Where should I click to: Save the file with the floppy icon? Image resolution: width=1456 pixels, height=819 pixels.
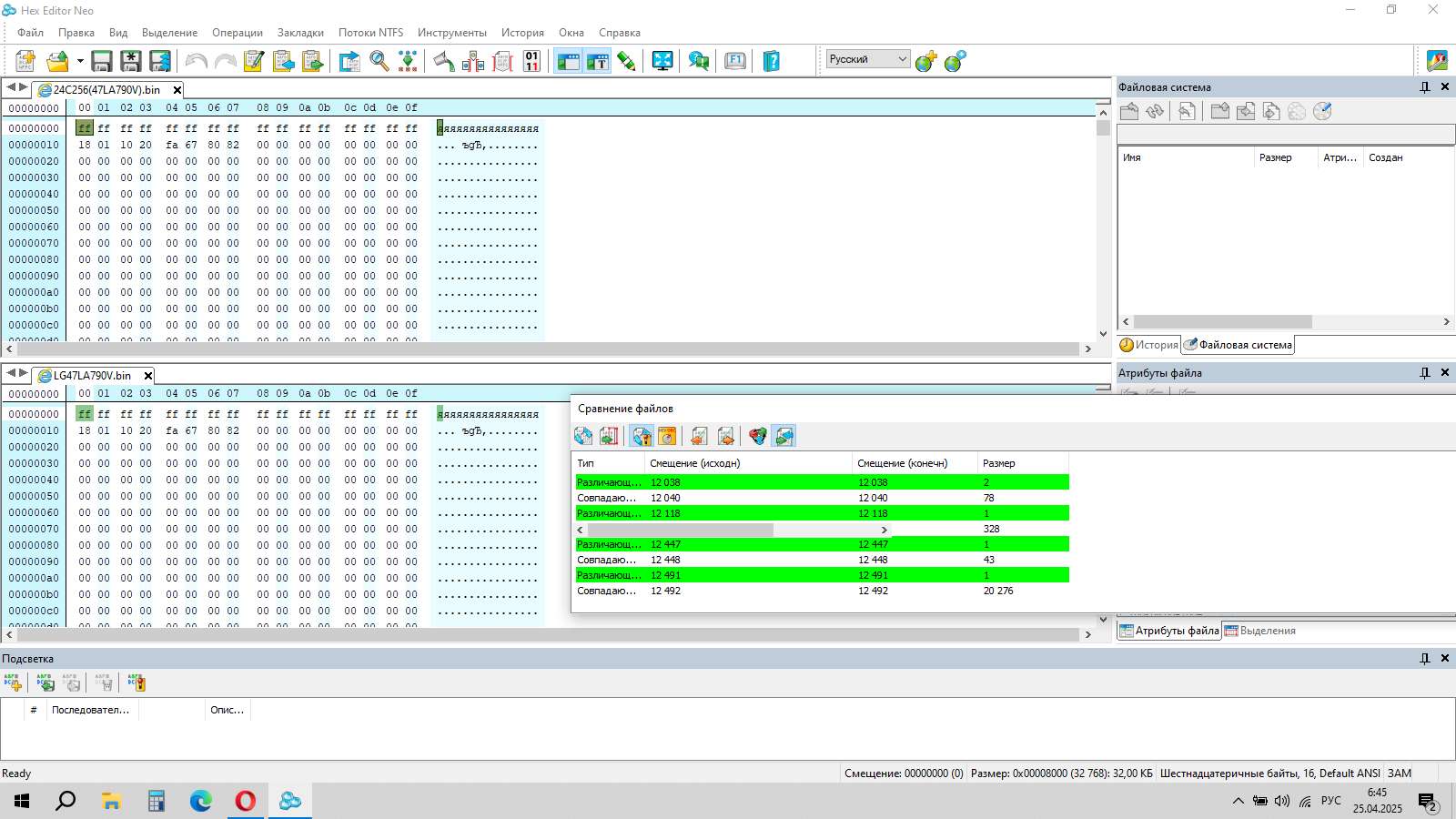(x=102, y=61)
